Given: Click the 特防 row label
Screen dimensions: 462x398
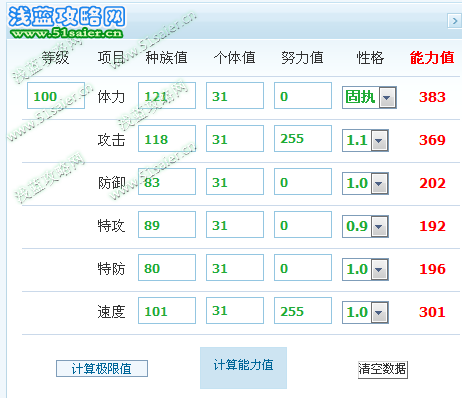Looking at the screenshot, I should (x=111, y=269).
